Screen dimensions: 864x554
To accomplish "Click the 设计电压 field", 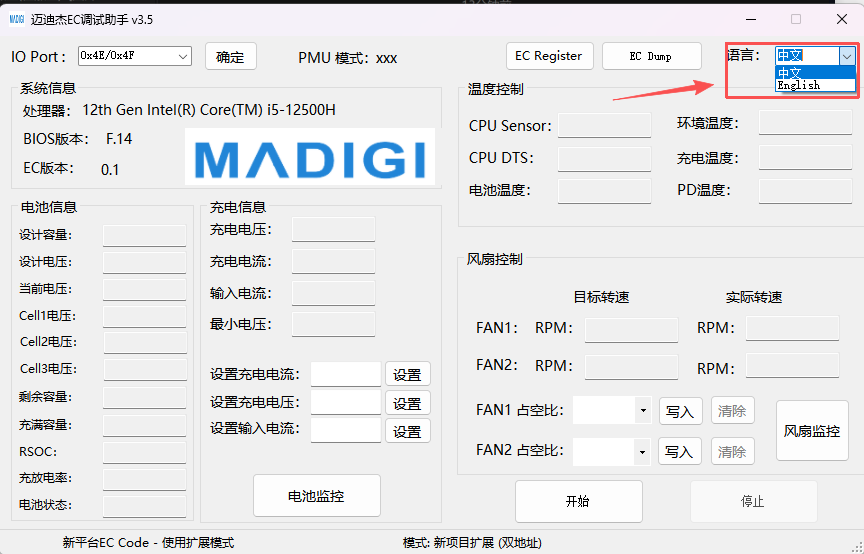I will [144, 262].
